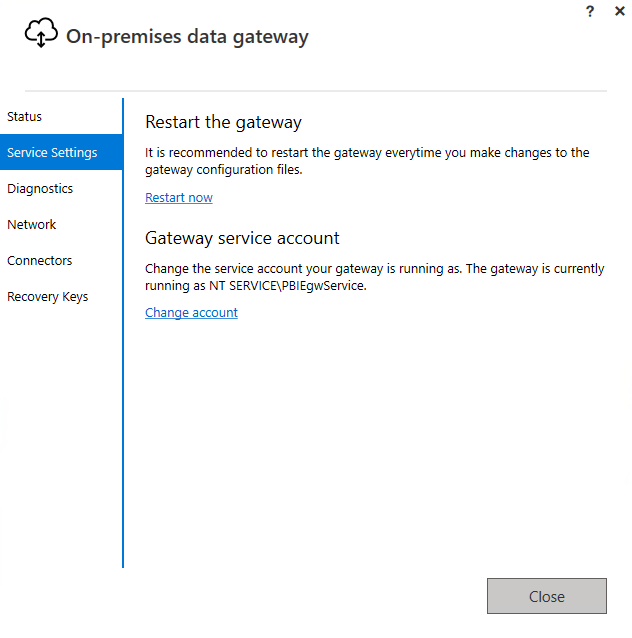Close the window with the X icon
The width and height of the screenshot is (632, 638).
coord(620,10)
